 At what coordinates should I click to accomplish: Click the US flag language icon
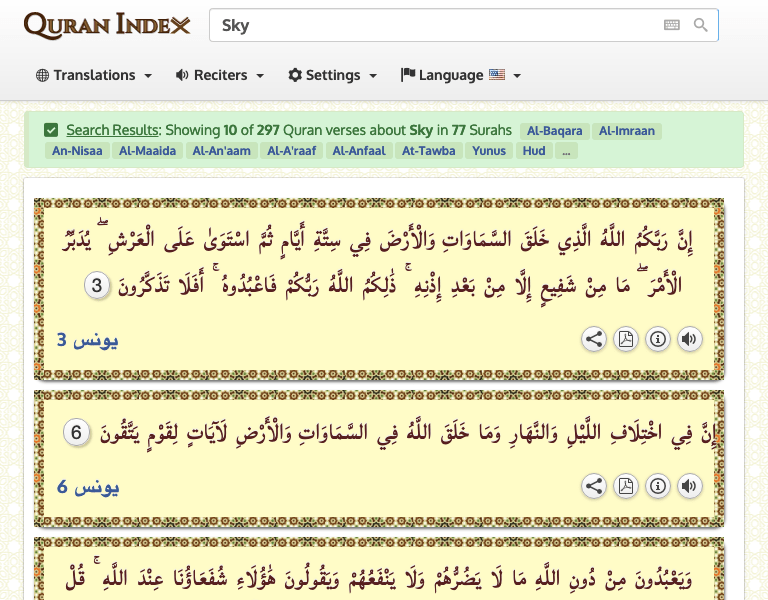[497, 75]
